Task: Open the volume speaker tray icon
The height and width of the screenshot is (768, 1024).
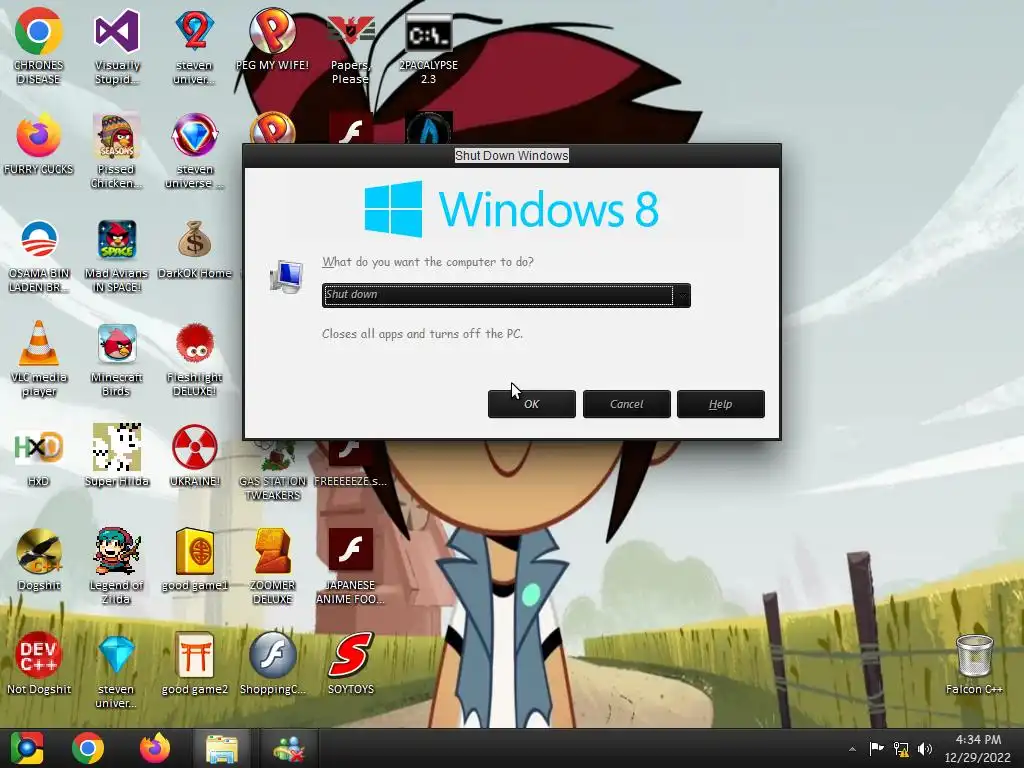Action: [925, 748]
